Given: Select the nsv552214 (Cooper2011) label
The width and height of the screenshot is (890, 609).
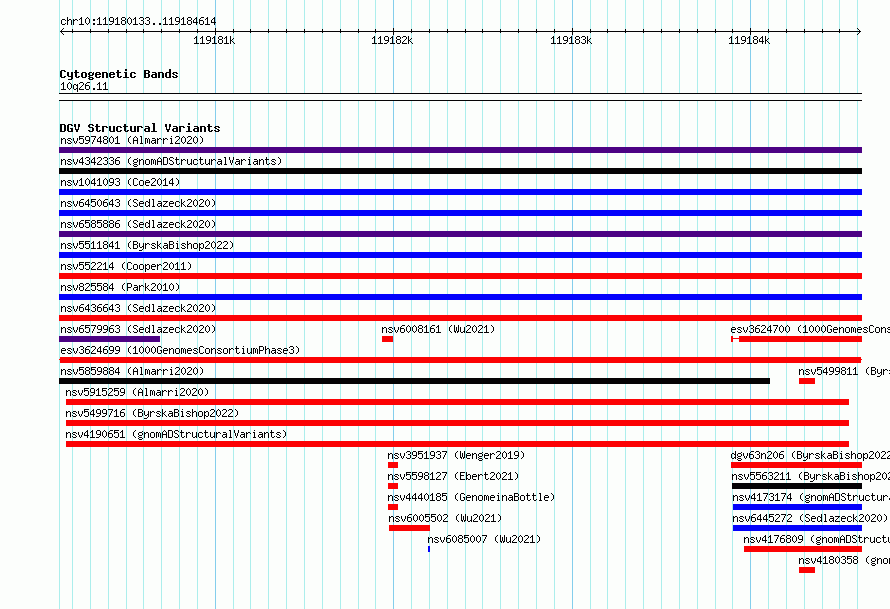Looking at the screenshot, I should click(x=126, y=266).
